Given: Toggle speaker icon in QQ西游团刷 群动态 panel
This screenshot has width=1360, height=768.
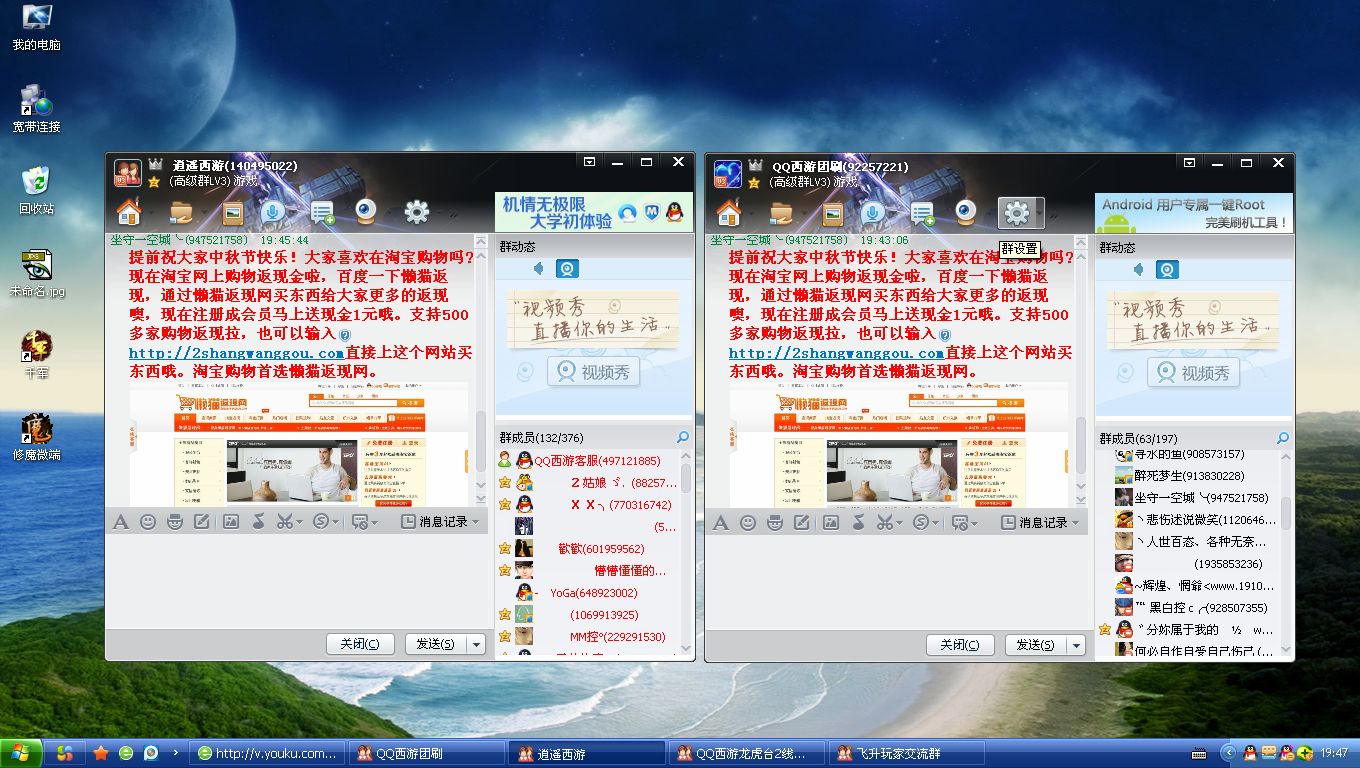Looking at the screenshot, I should pyautogui.click(x=1139, y=268).
